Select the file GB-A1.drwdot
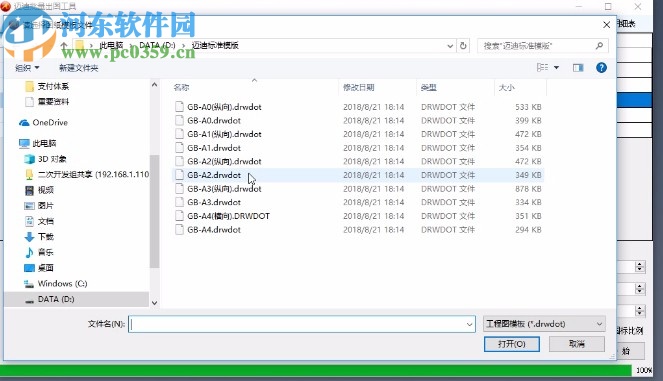 [358, 148]
